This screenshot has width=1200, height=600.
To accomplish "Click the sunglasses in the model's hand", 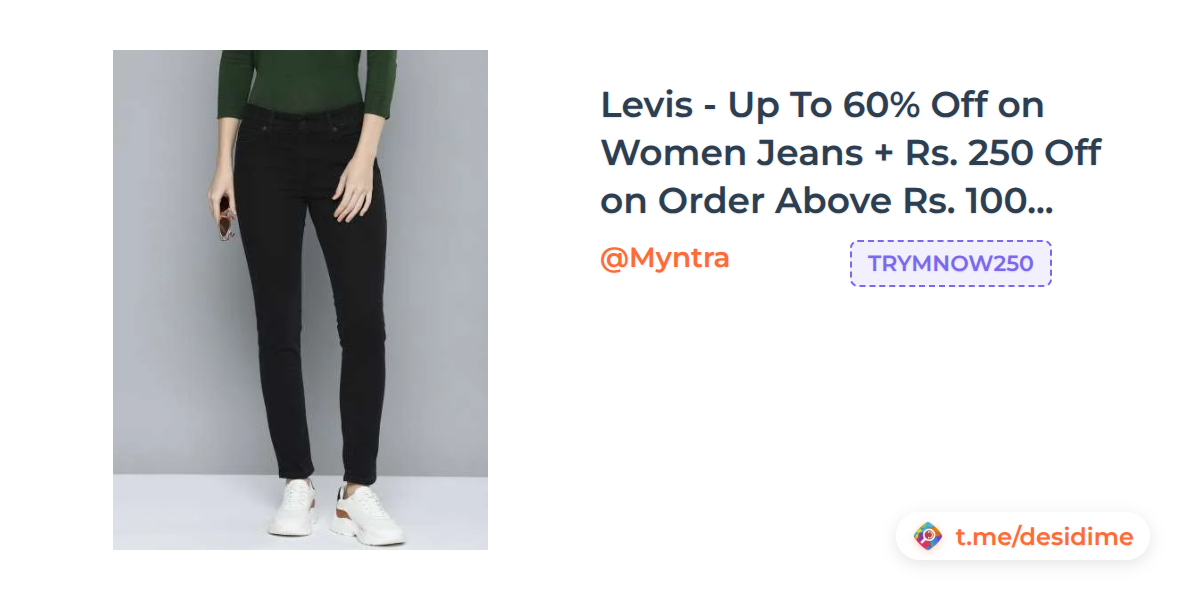I will pyautogui.click(x=226, y=220).
